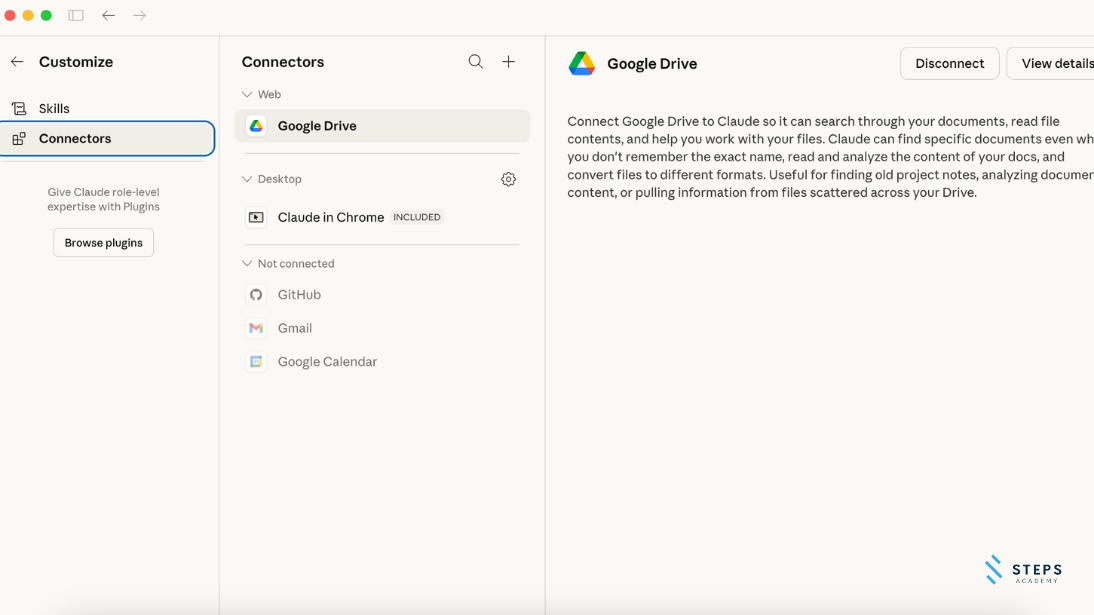Screen dimensions: 1094x615
Task: Select Connectors in the Customize sidebar
Action: tap(75, 139)
